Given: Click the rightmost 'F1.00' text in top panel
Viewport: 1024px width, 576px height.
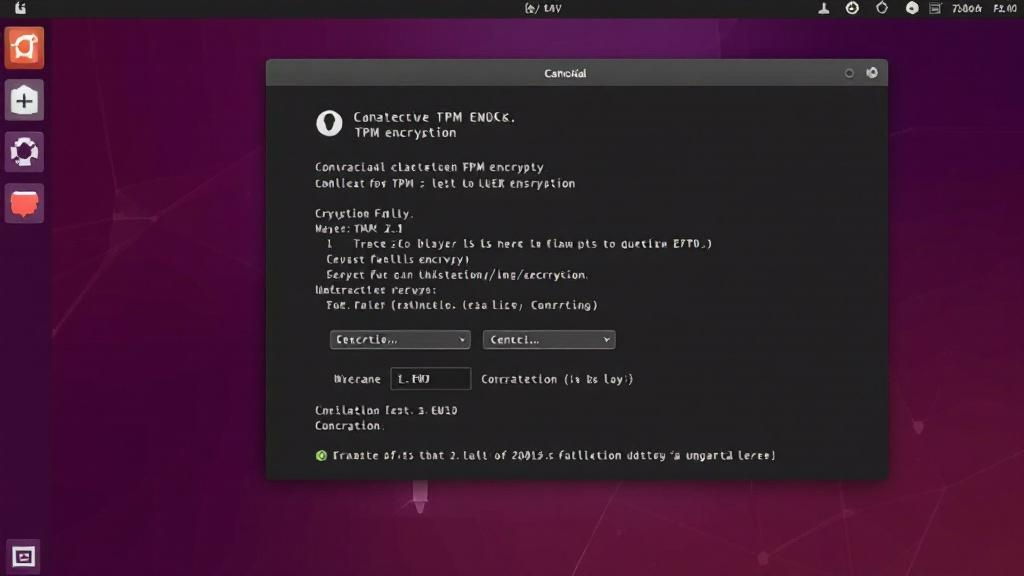Looking at the screenshot, I should tap(1004, 8).
